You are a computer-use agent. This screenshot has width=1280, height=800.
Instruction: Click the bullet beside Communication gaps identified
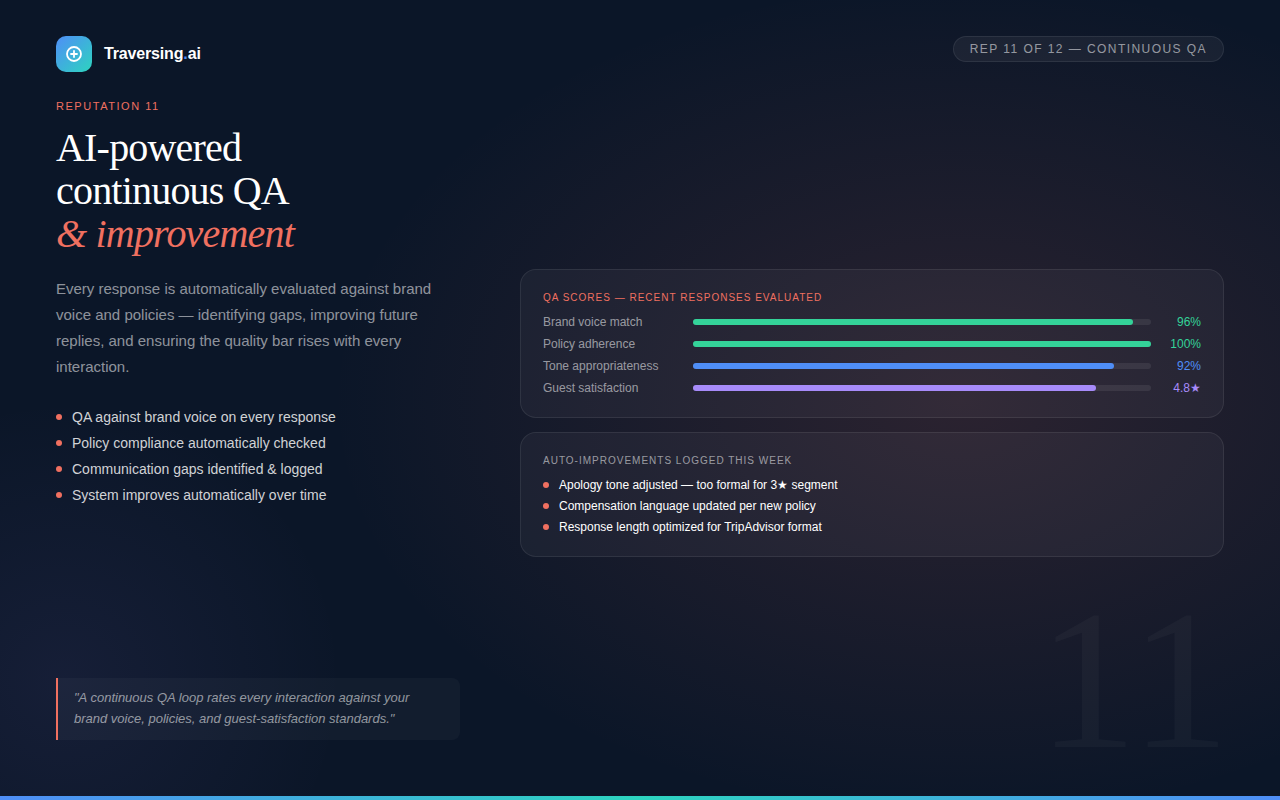pyautogui.click(x=59, y=469)
